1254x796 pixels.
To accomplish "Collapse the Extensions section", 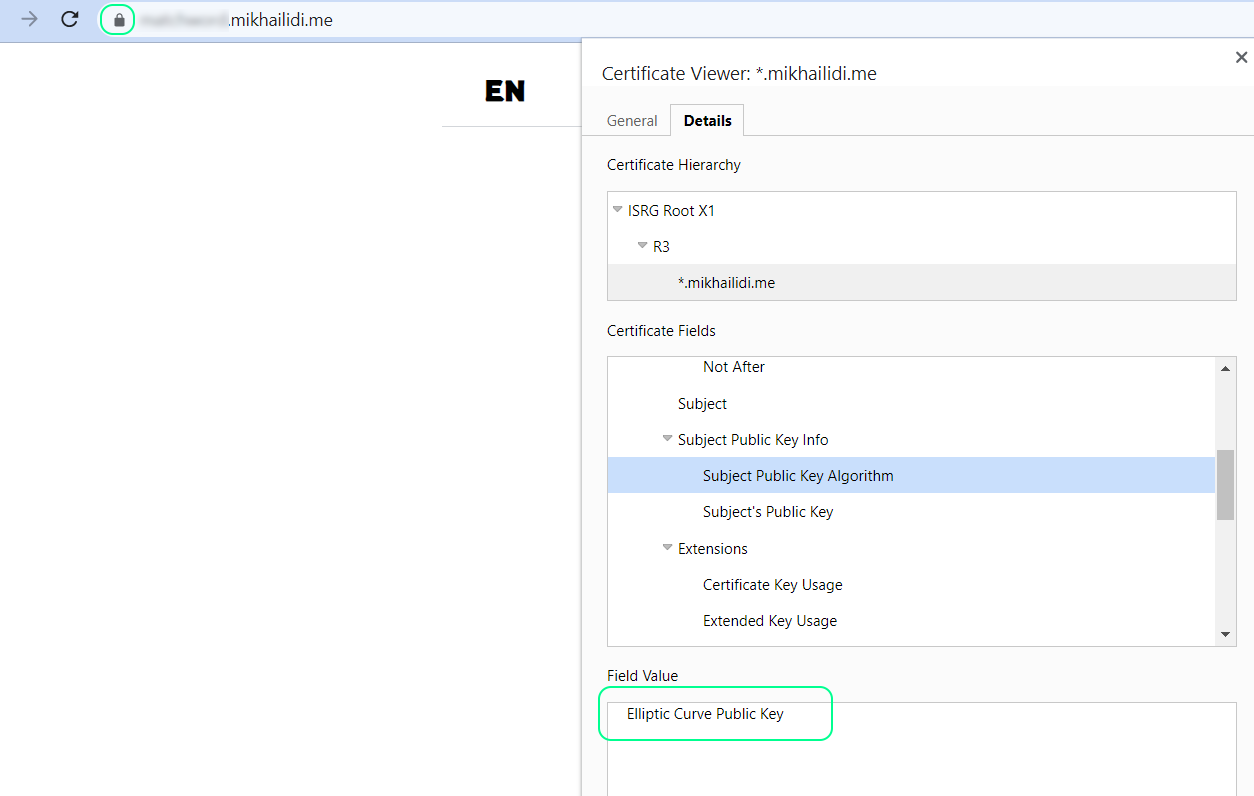I will pyautogui.click(x=667, y=548).
